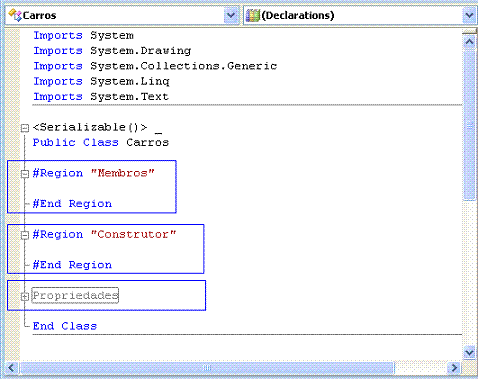Screen dimensions: 478x379
Task: Click the splitter bar above vertical scrollbar
Action: pyautogui.click(x=469, y=31)
